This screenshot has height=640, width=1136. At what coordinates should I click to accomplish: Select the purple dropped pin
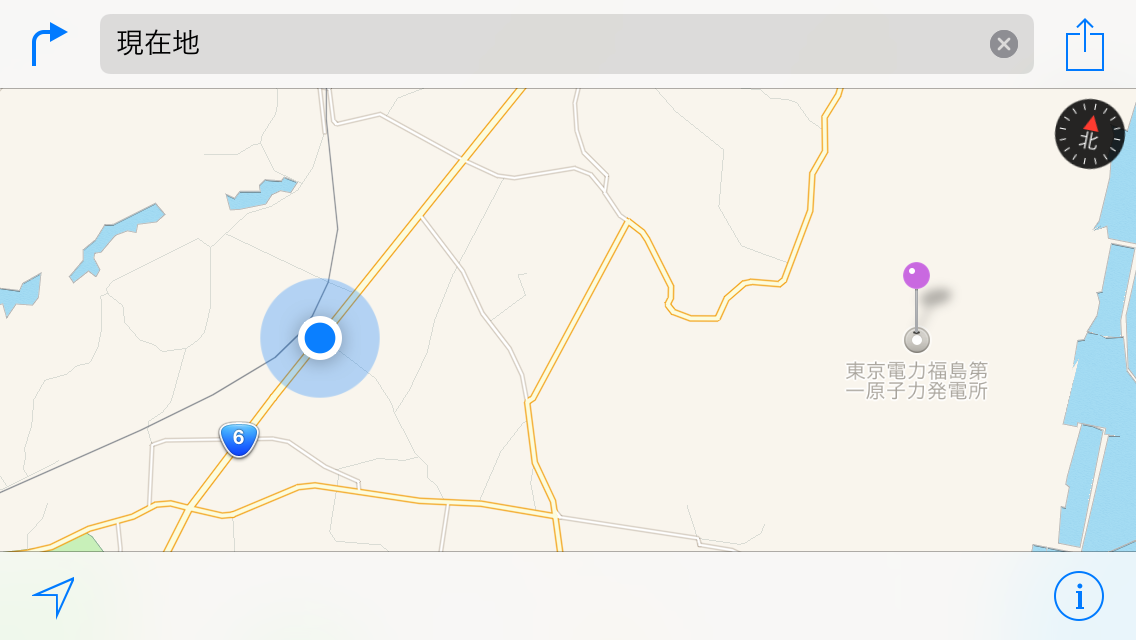click(x=916, y=275)
